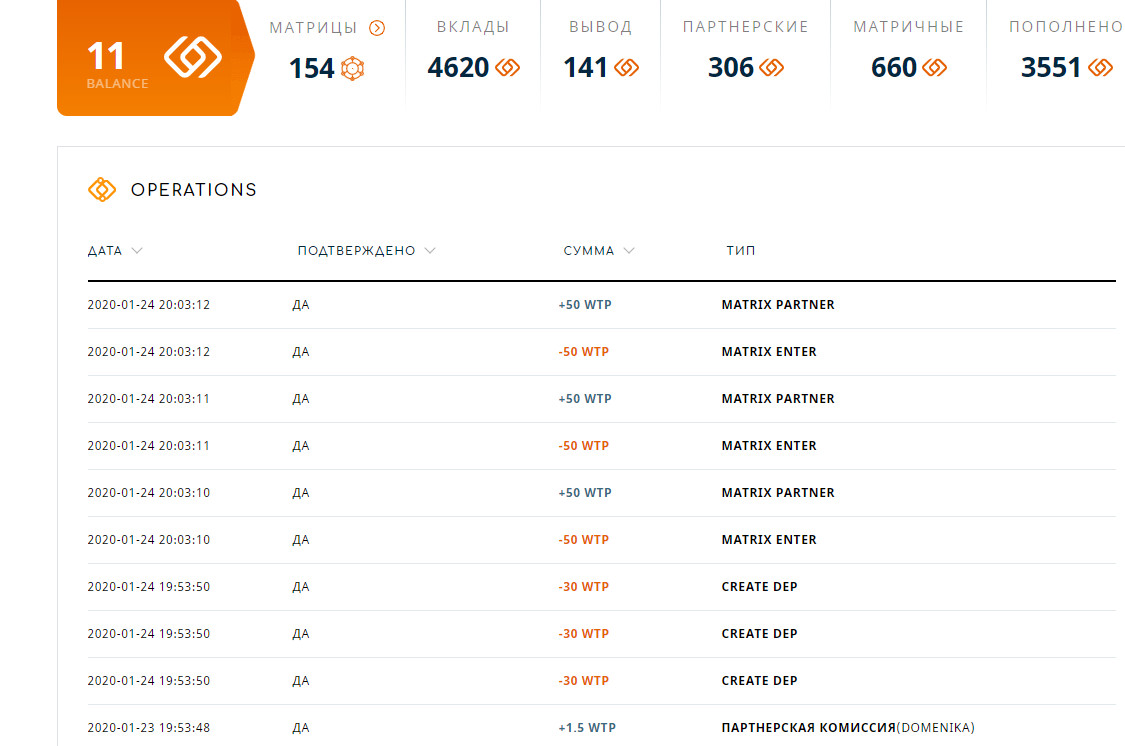Click the 154 matrices value
1125x746 pixels.
coord(311,69)
